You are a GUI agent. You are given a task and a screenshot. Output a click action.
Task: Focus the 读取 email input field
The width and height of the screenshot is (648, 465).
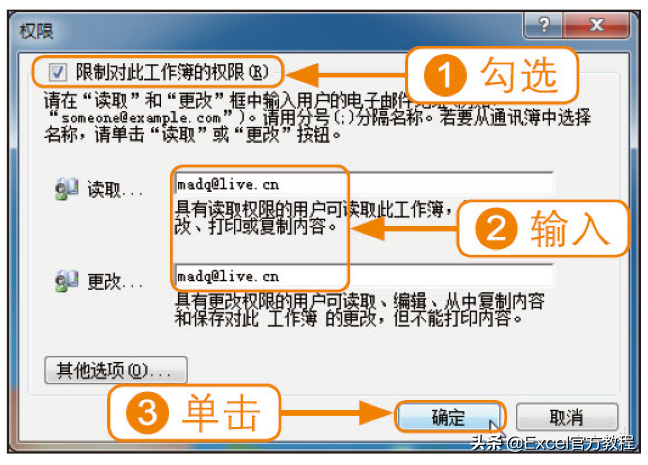point(363,184)
